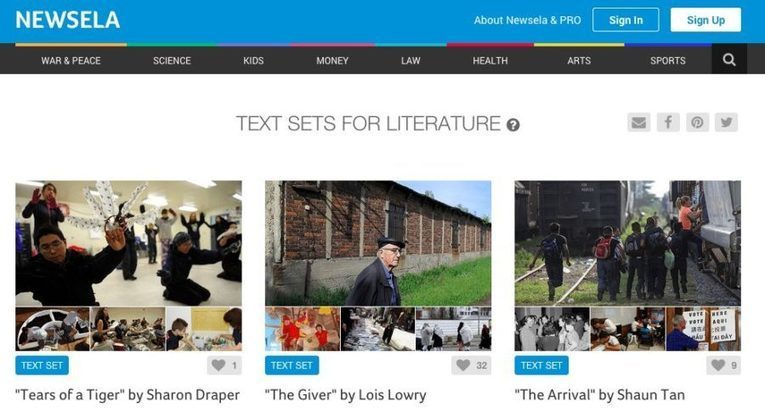
Task: Like The Giver text set heart
Action: click(471, 365)
